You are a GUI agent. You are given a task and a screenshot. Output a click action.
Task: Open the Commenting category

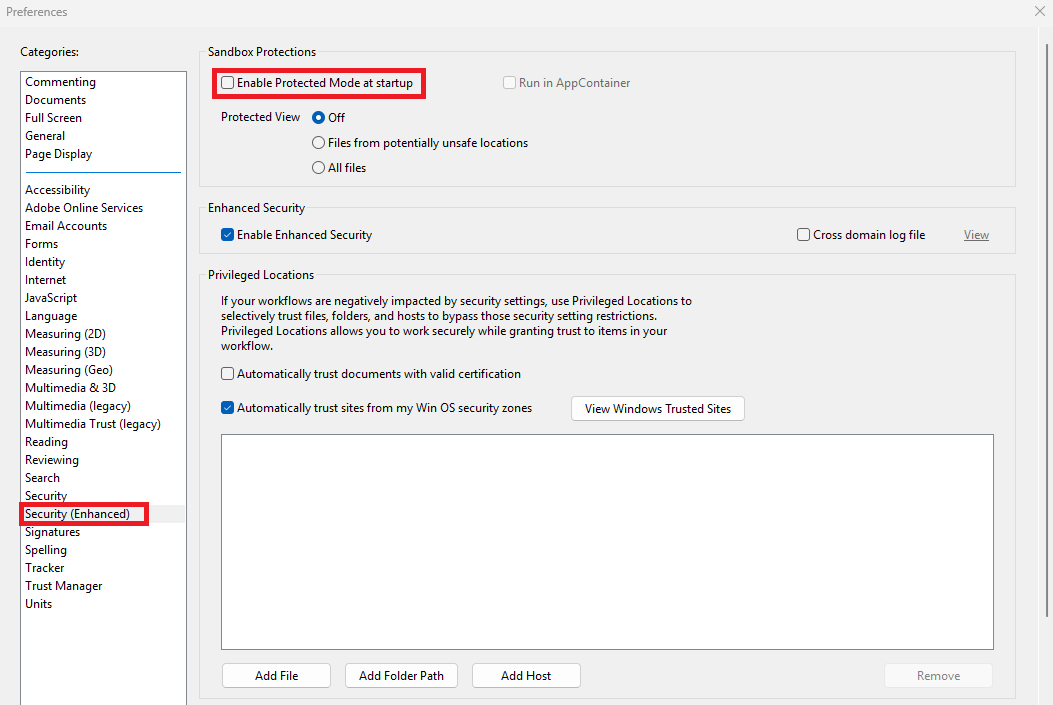click(x=60, y=81)
